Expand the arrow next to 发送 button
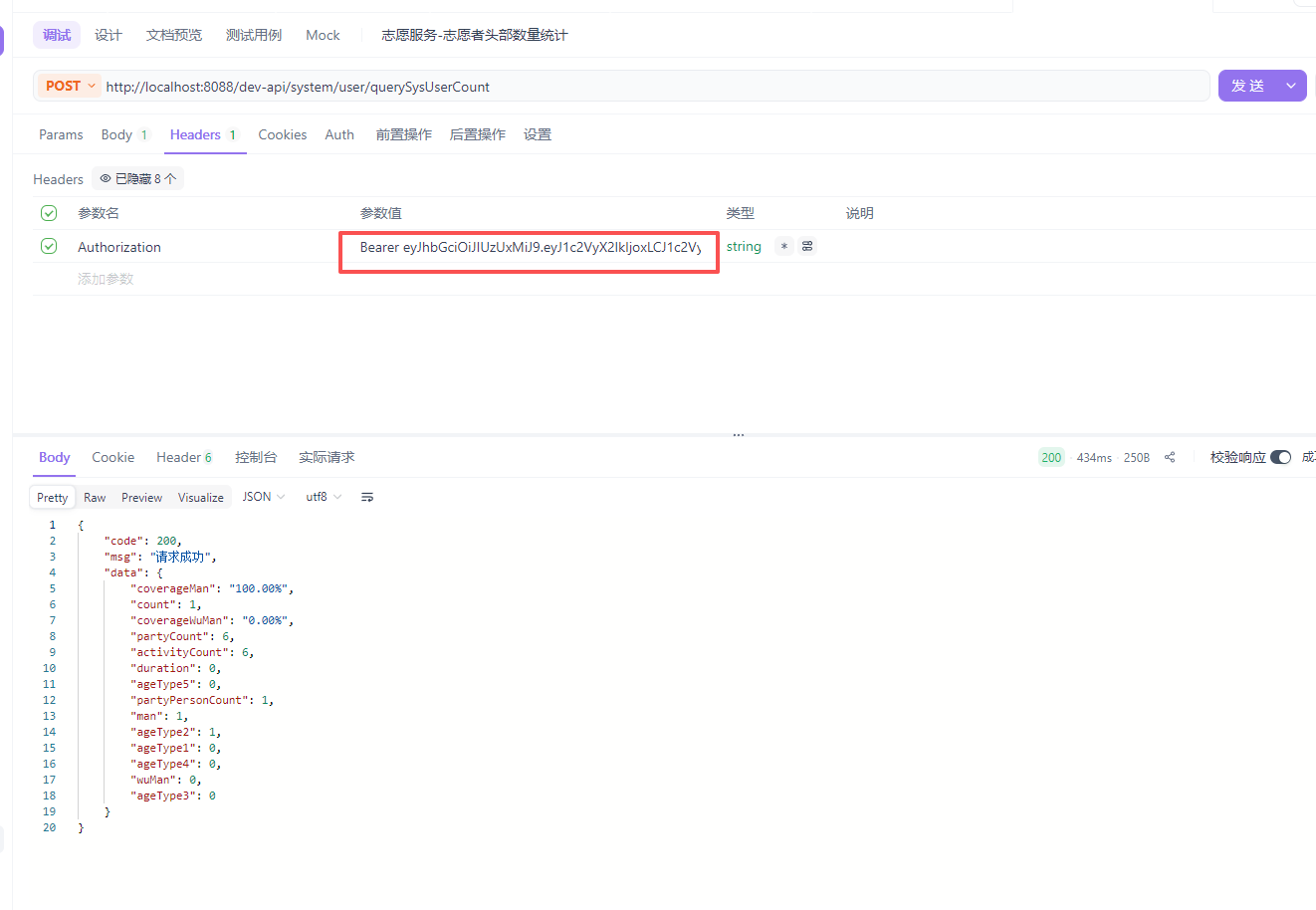Screen dimensions: 1316x910 point(1291,87)
